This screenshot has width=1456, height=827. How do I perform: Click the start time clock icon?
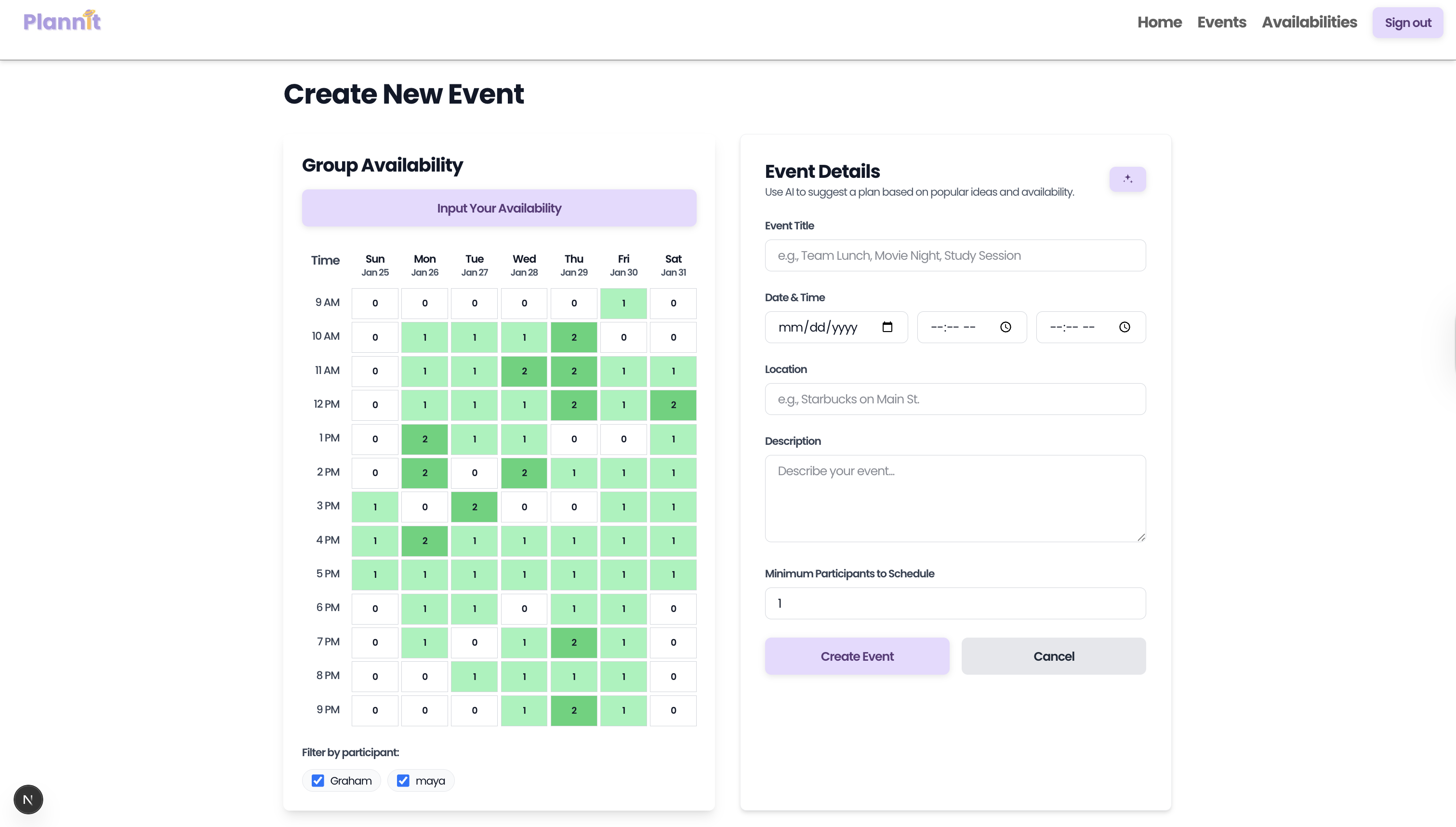coord(1006,327)
